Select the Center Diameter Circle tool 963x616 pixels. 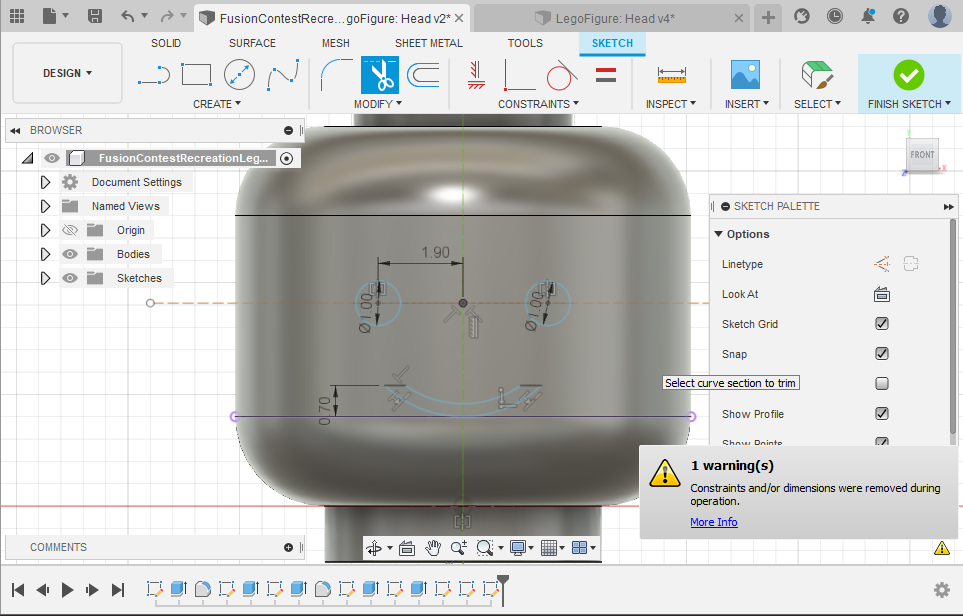click(x=239, y=75)
